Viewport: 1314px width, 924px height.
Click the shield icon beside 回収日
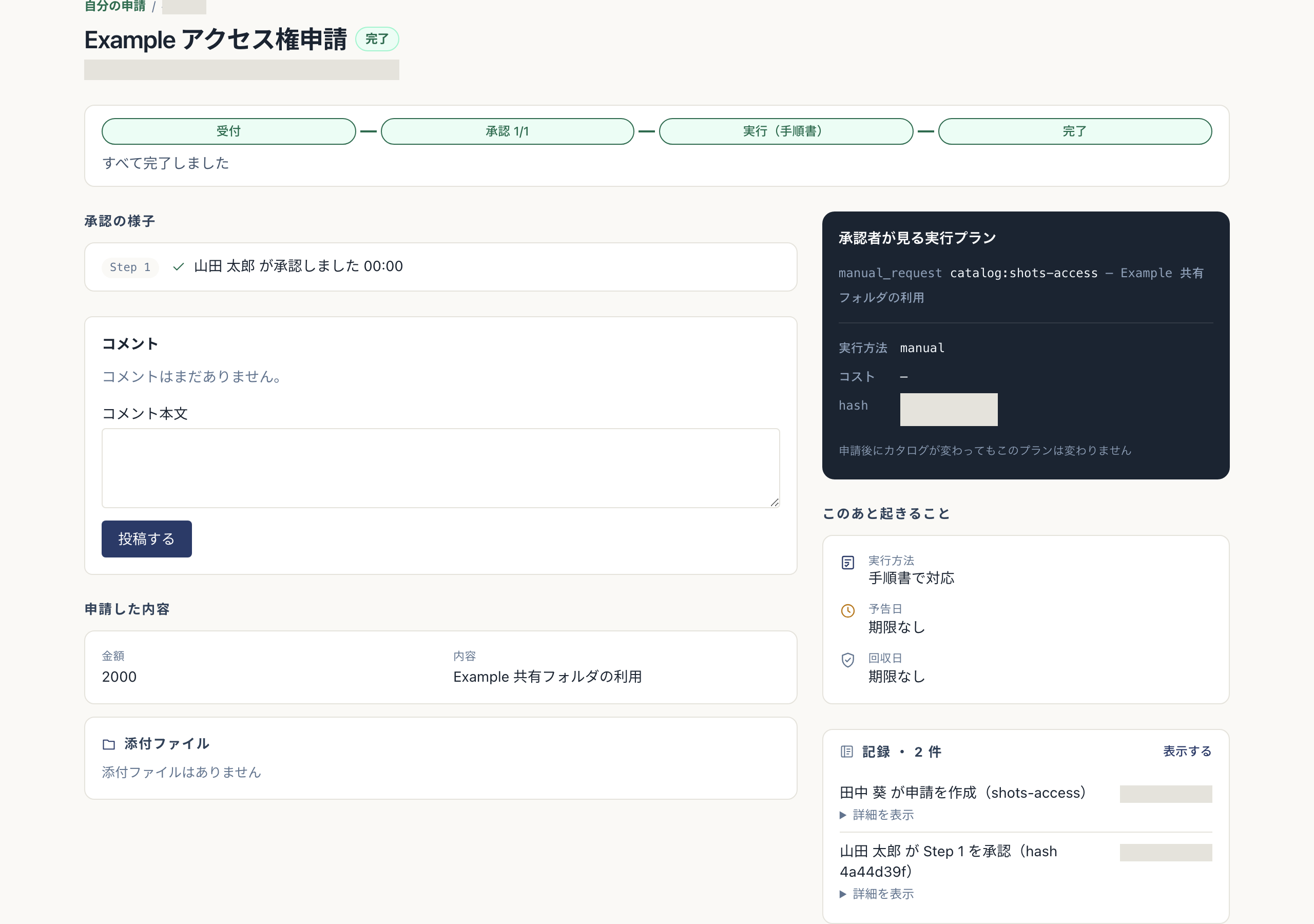(x=847, y=660)
